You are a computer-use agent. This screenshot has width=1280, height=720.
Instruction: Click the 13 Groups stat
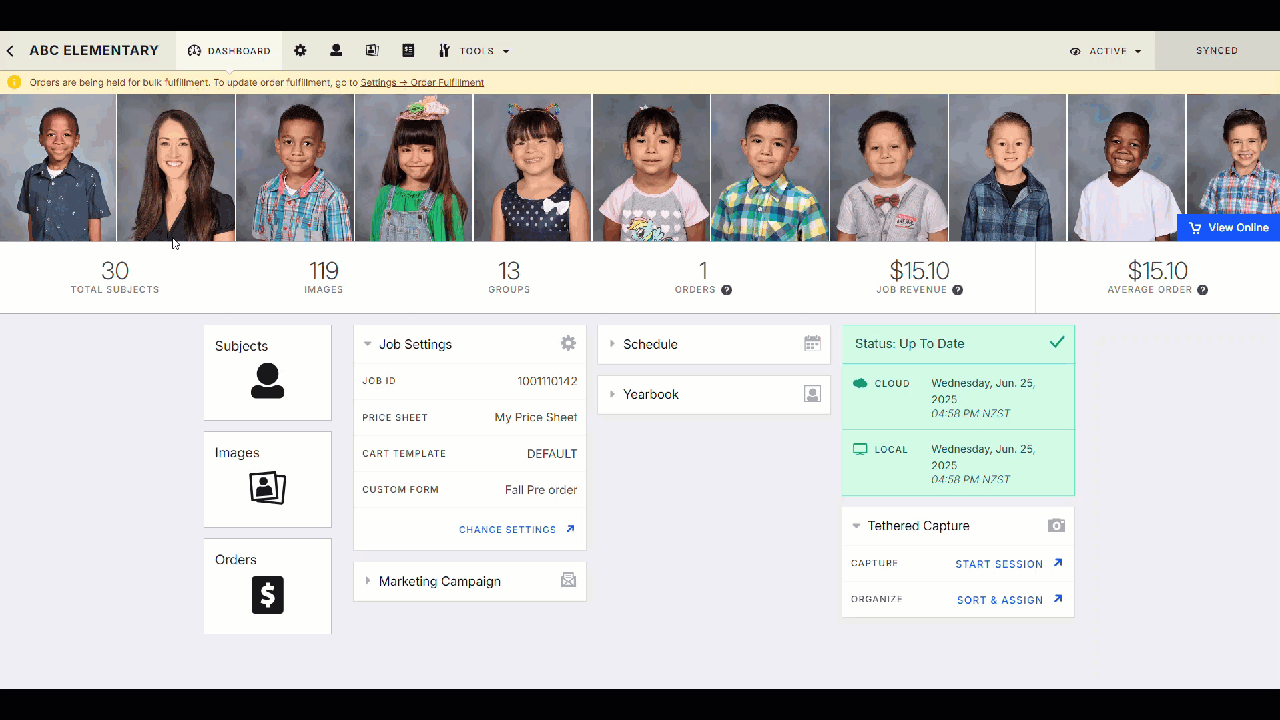click(x=509, y=278)
